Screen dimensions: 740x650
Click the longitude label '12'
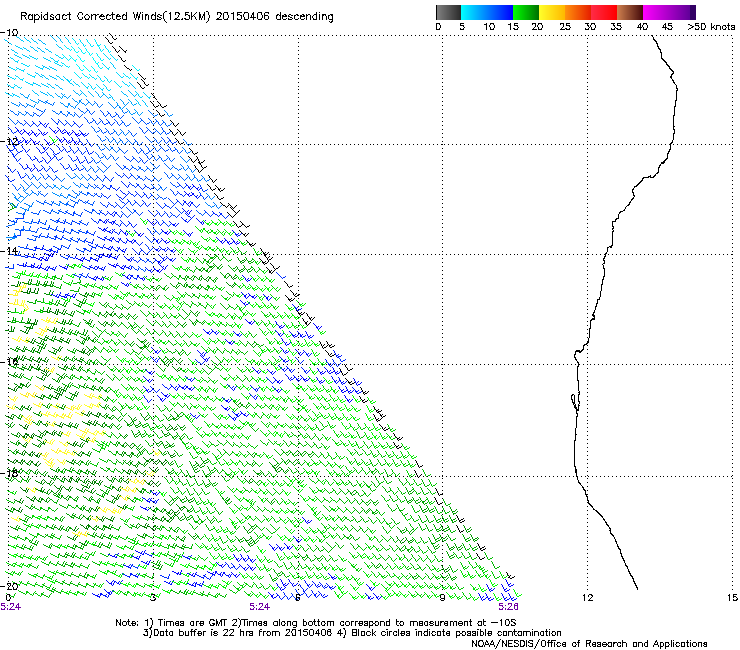[x=588, y=598]
